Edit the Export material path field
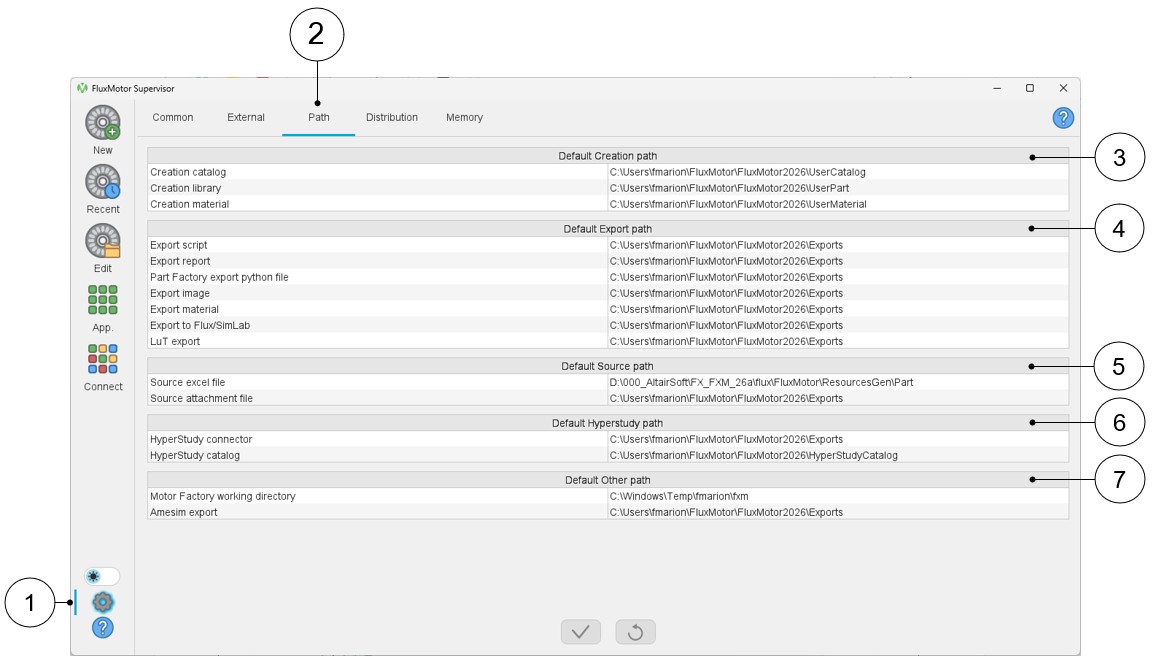This screenshot has height=668, width=1153. pos(838,310)
